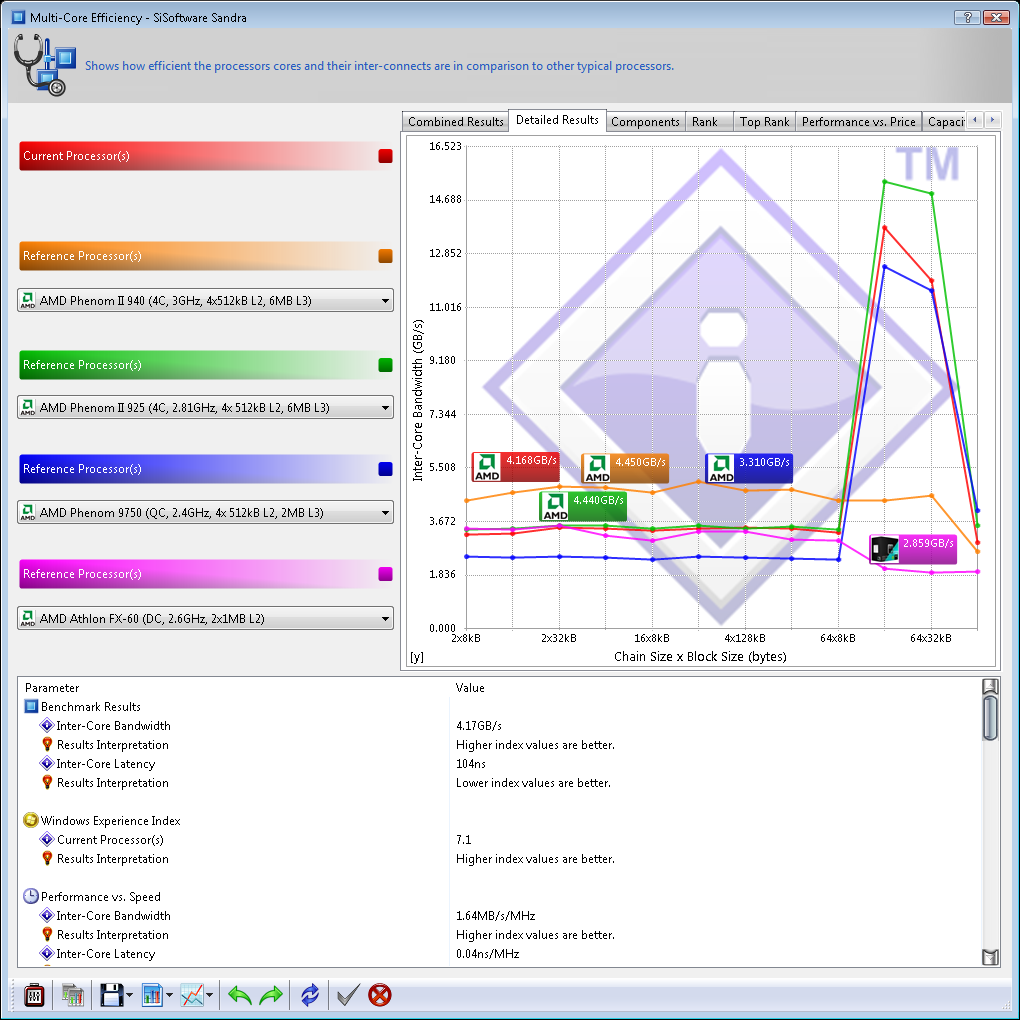Screen dimensions: 1020x1020
Task: Click the AMD logo on the 4.168GB/s chart label
Action: 487,467
